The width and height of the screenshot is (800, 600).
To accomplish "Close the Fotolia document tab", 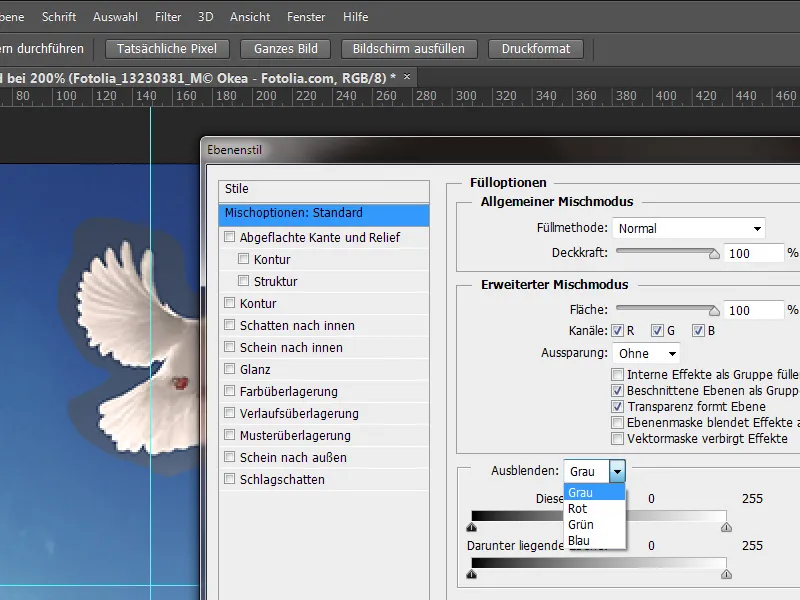I will click(407, 77).
